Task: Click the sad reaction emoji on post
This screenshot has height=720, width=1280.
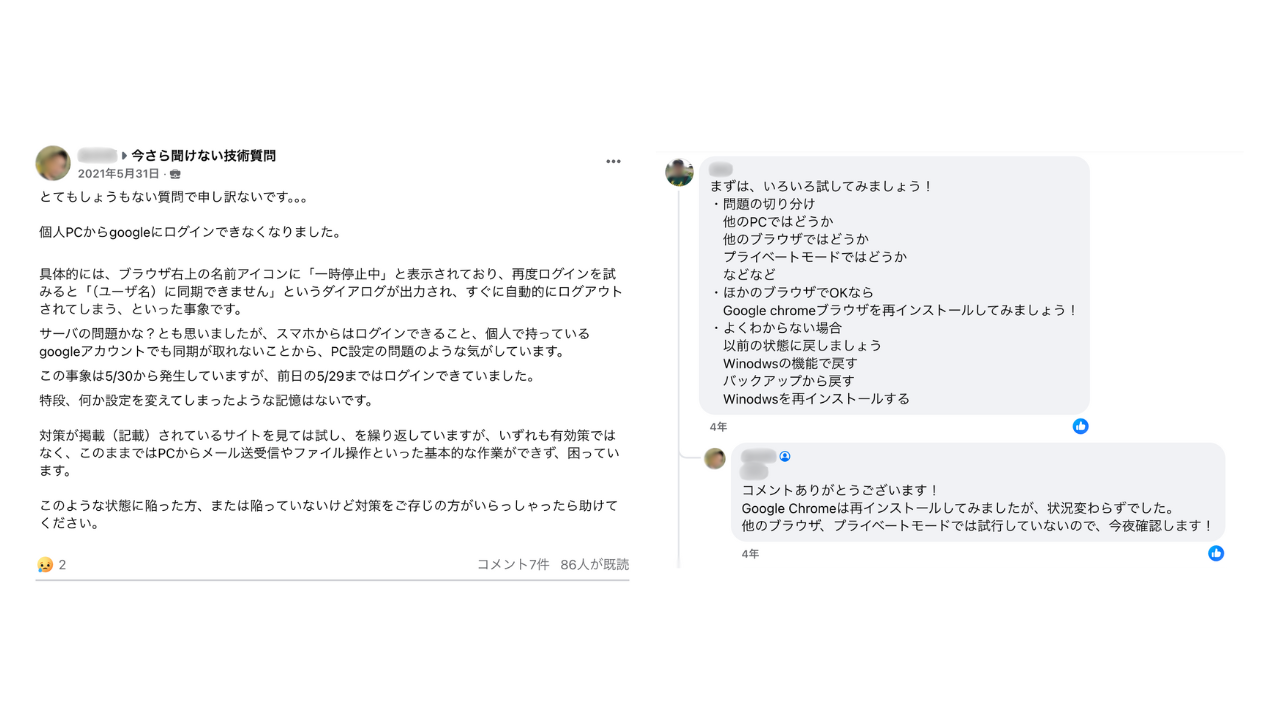Action: tap(45, 565)
